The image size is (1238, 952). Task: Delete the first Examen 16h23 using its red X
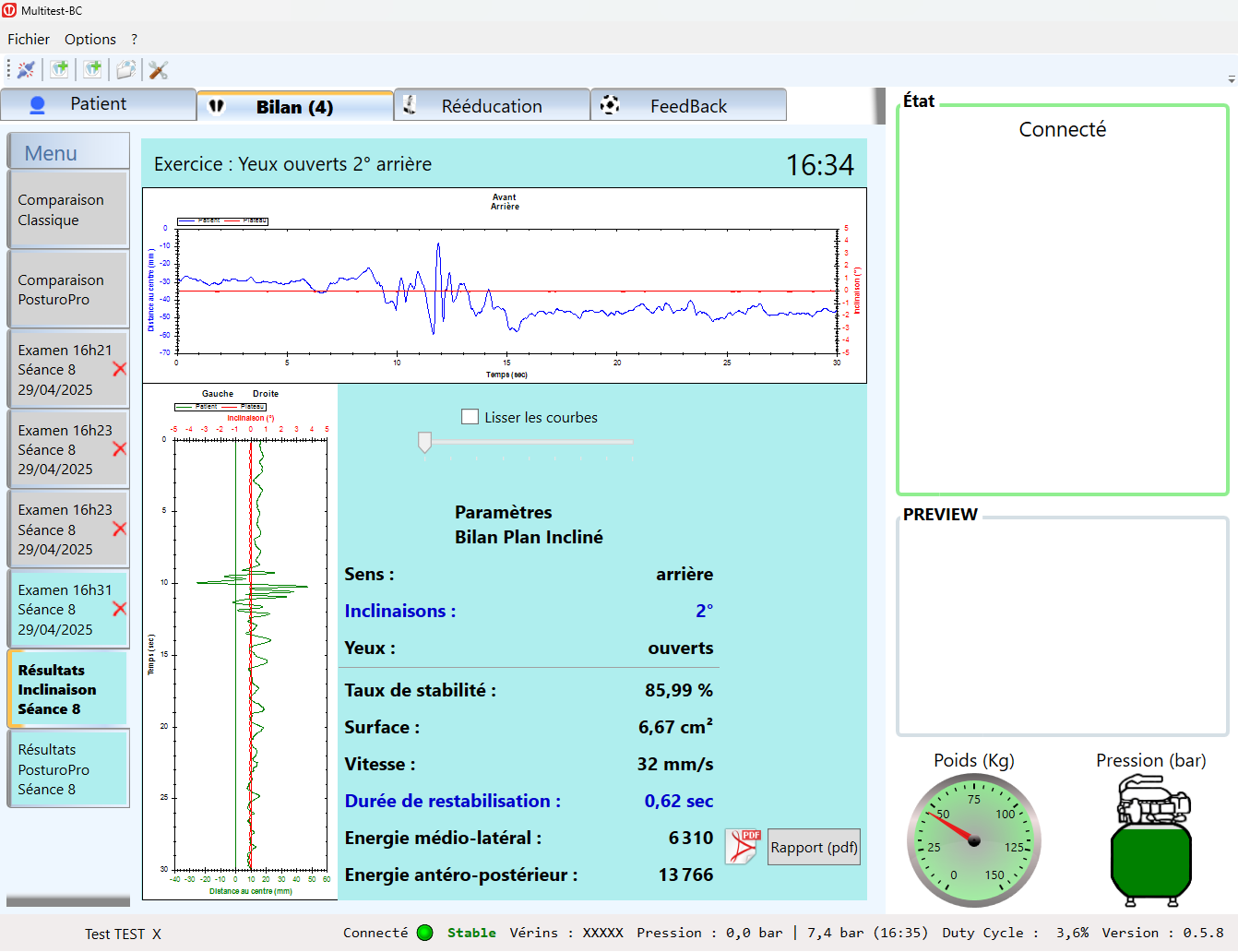[x=120, y=449]
